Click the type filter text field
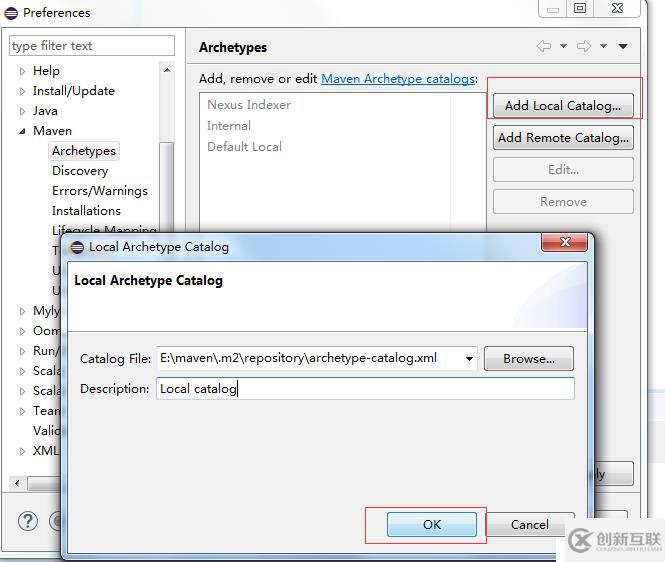This screenshot has width=665, height=562. click(92, 46)
